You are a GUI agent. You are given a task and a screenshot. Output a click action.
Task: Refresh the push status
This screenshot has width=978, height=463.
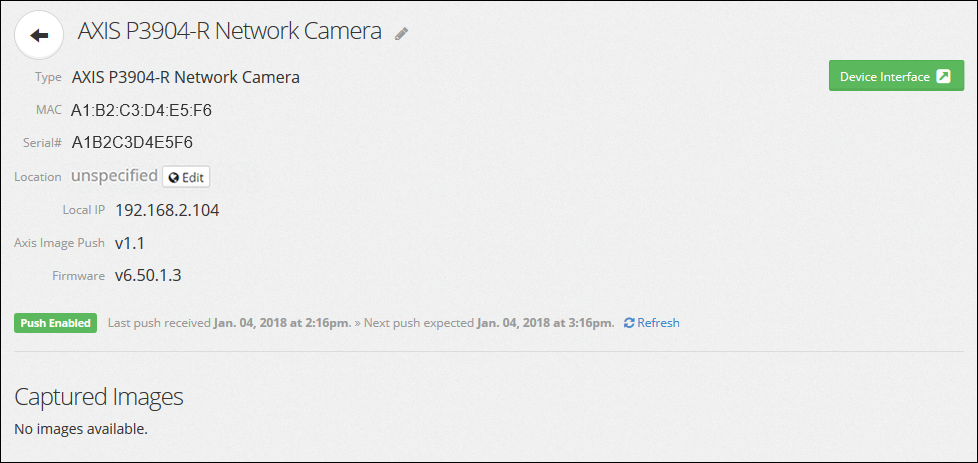pos(657,323)
